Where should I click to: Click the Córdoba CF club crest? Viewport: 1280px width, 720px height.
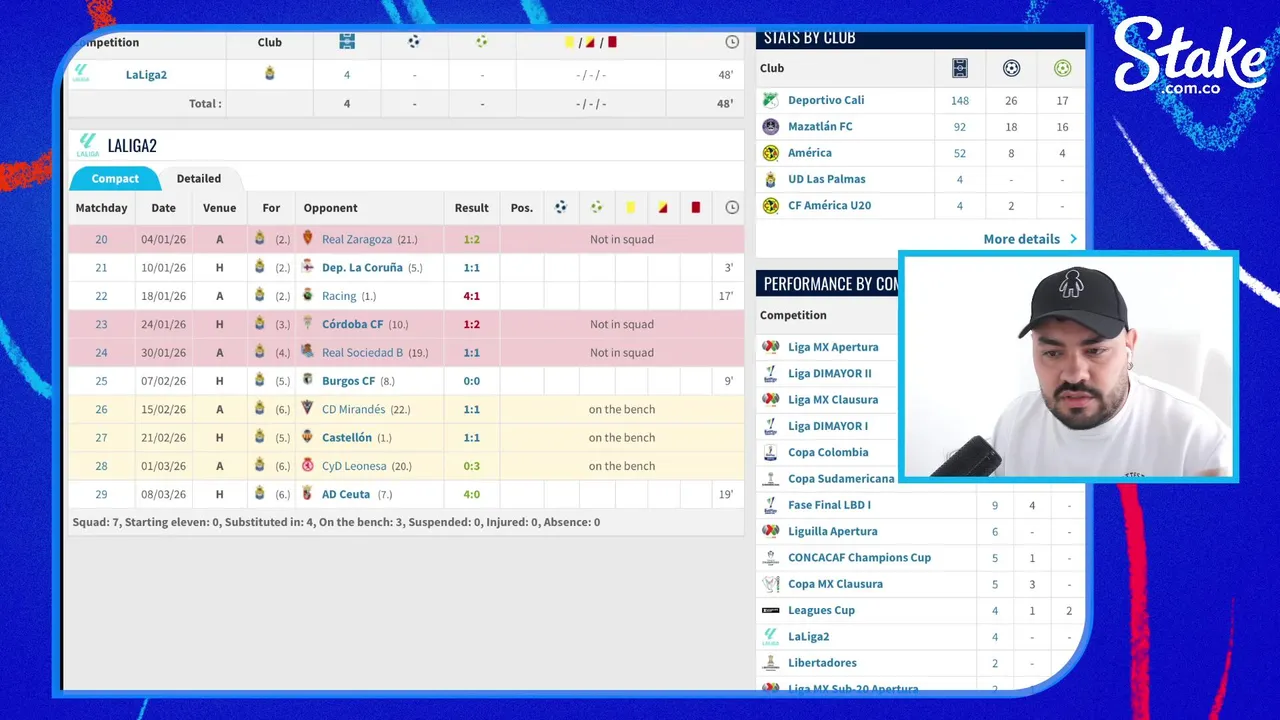tap(308, 324)
